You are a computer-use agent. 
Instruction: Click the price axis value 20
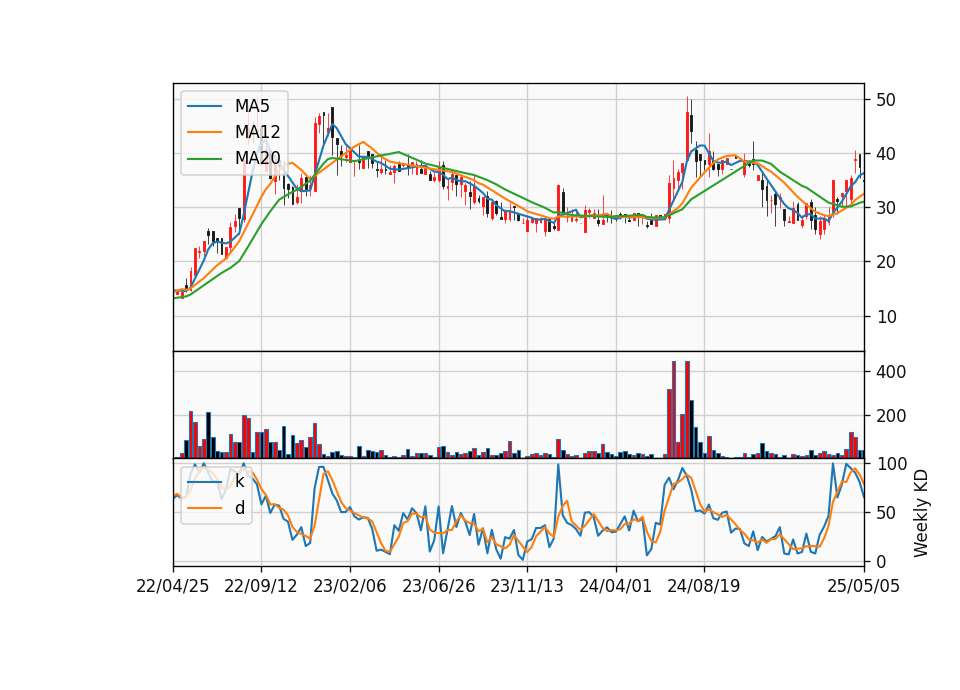(885, 262)
